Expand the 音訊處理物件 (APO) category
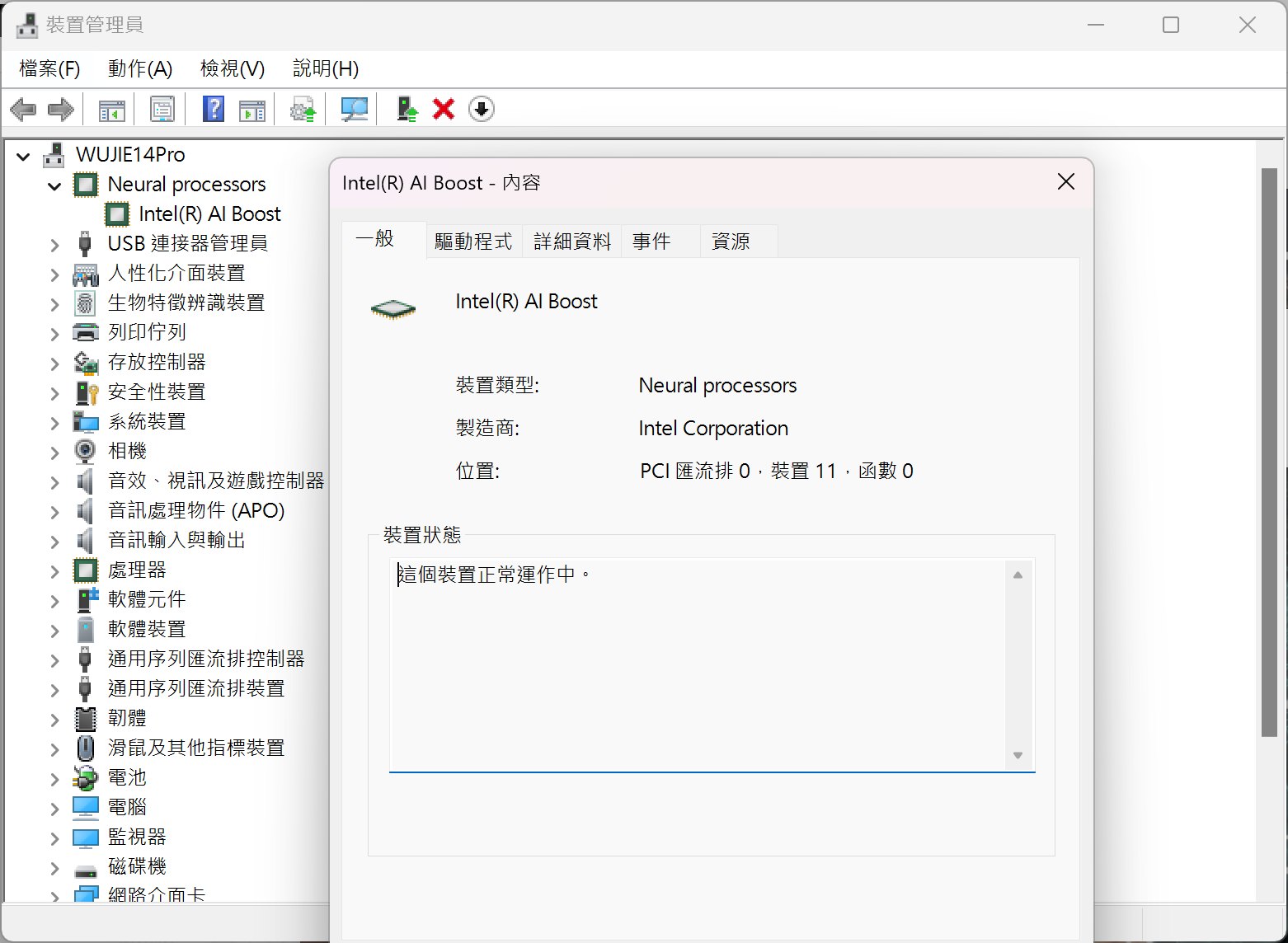This screenshot has height=943, width=1288. (x=54, y=512)
